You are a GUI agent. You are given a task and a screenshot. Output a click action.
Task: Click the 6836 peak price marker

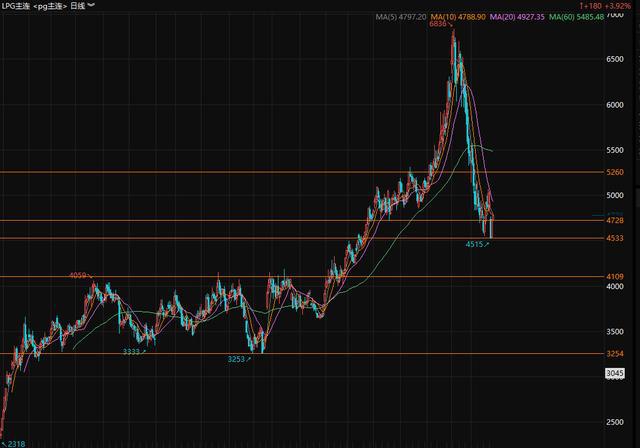tap(438, 24)
